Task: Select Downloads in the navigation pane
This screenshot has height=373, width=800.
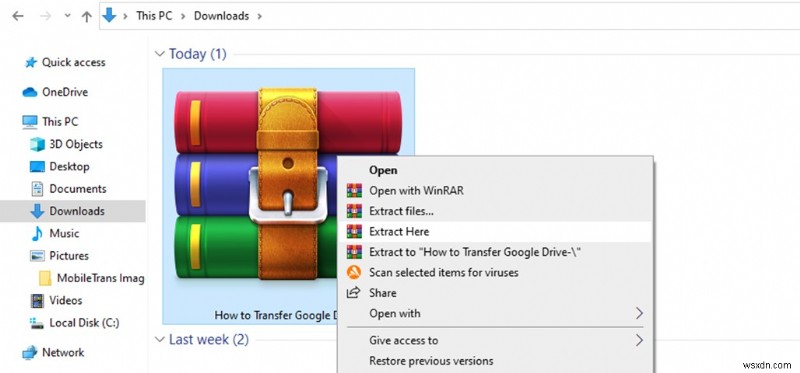Action: pyautogui.click(x=77, y=211)
